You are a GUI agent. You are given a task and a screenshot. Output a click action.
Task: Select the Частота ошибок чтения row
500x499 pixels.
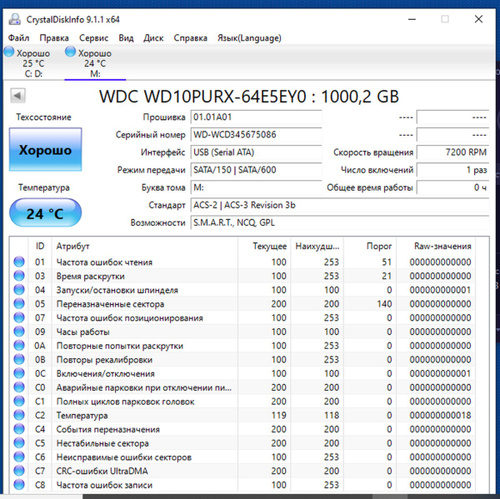coord(243,262)
